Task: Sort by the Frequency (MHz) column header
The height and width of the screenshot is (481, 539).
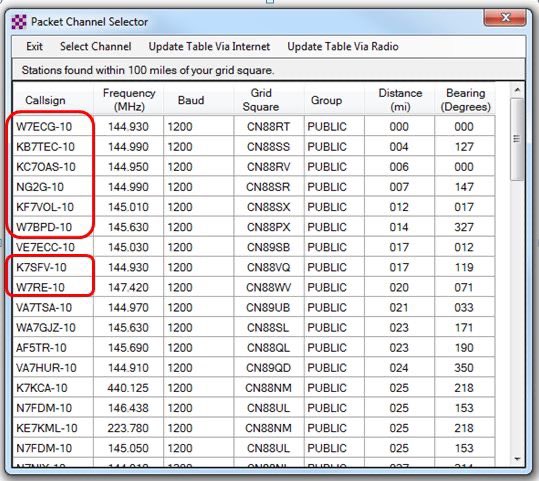Action: click(129, 100)
